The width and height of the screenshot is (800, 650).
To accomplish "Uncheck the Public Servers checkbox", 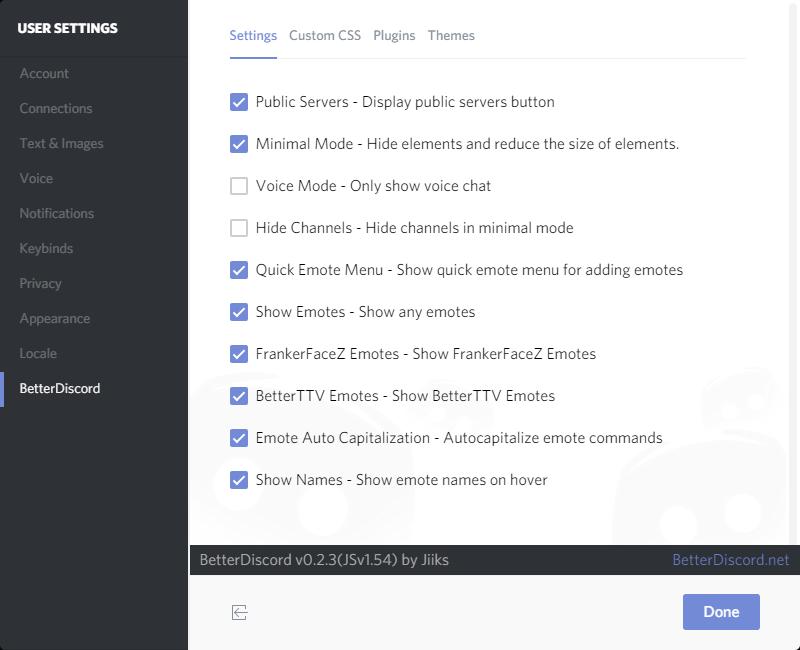I will click(x=239, y=102).
